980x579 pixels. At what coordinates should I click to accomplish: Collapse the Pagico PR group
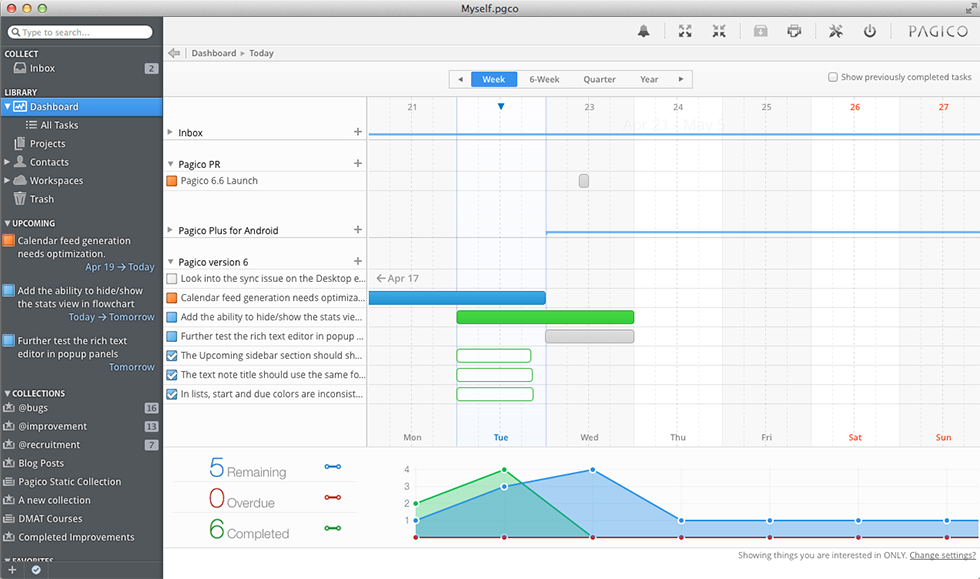[170, 164]
